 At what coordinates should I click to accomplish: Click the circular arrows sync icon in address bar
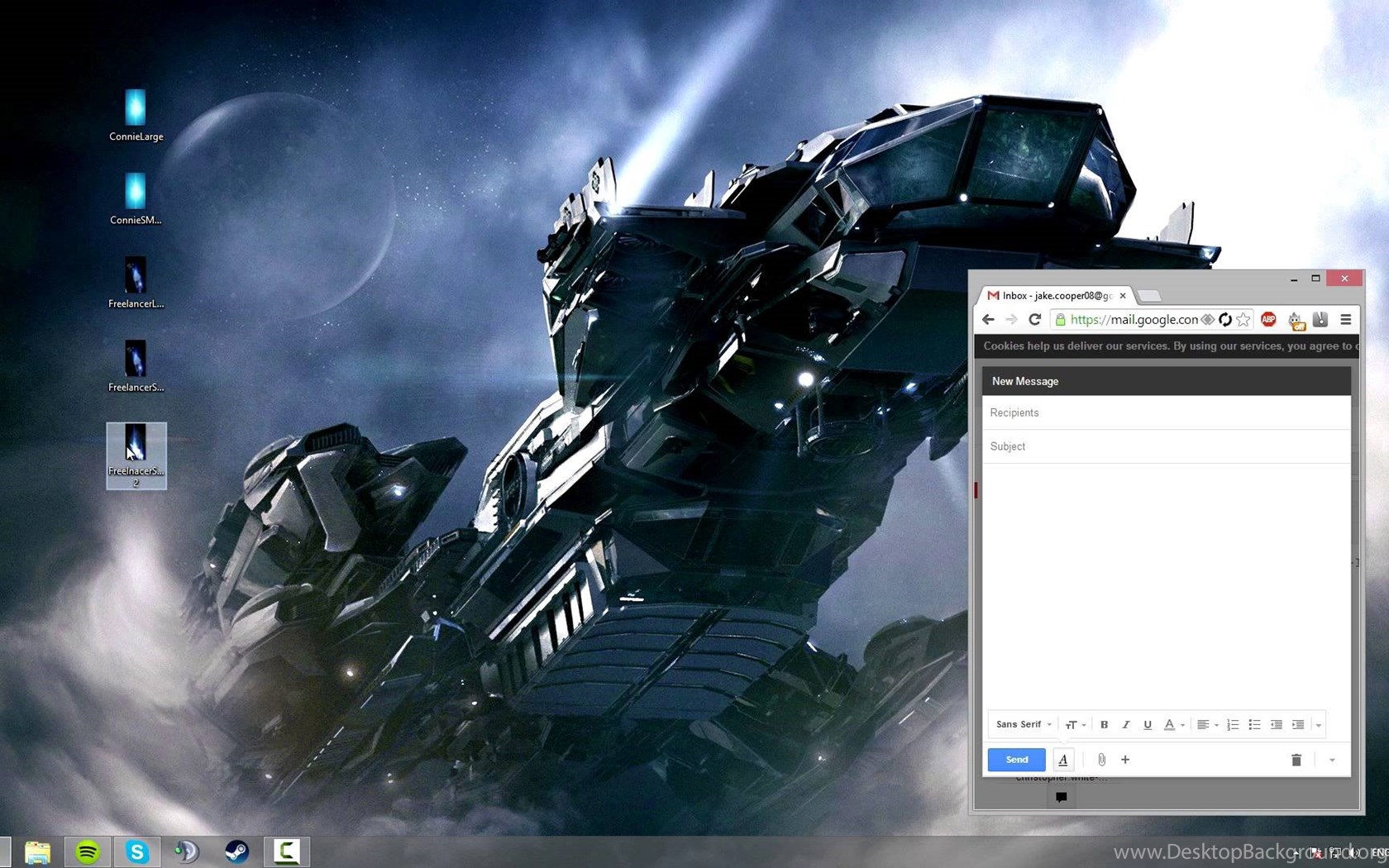click(1225, 319)
